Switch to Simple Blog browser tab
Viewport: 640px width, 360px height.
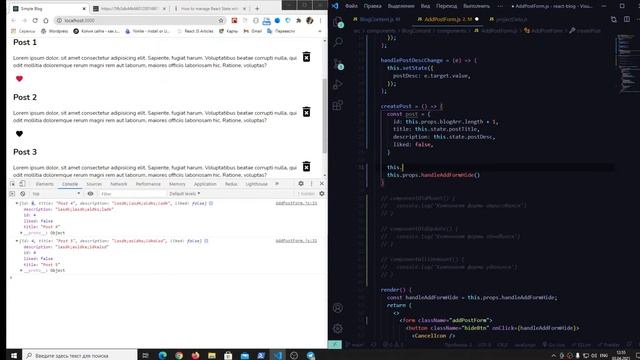click(49, 9)
